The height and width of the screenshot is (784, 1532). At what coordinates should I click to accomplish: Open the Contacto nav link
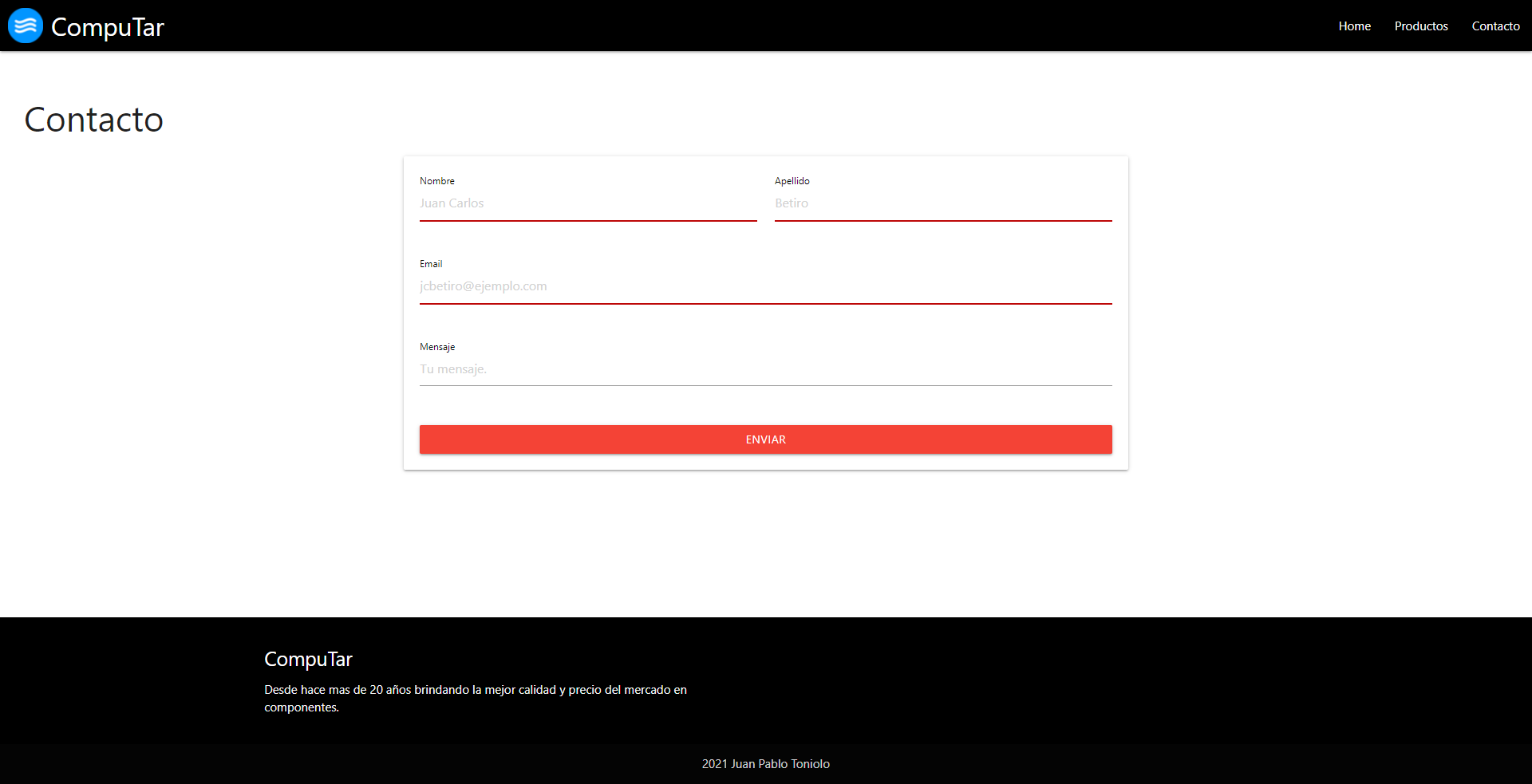coord(1495,26)
